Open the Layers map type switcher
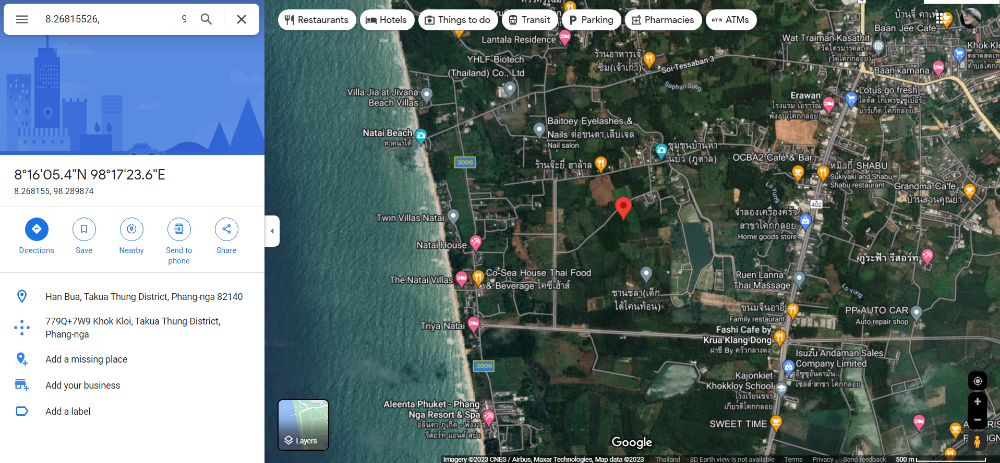The width and height of the screenshot is (1000, 463). tap(304, 425)
